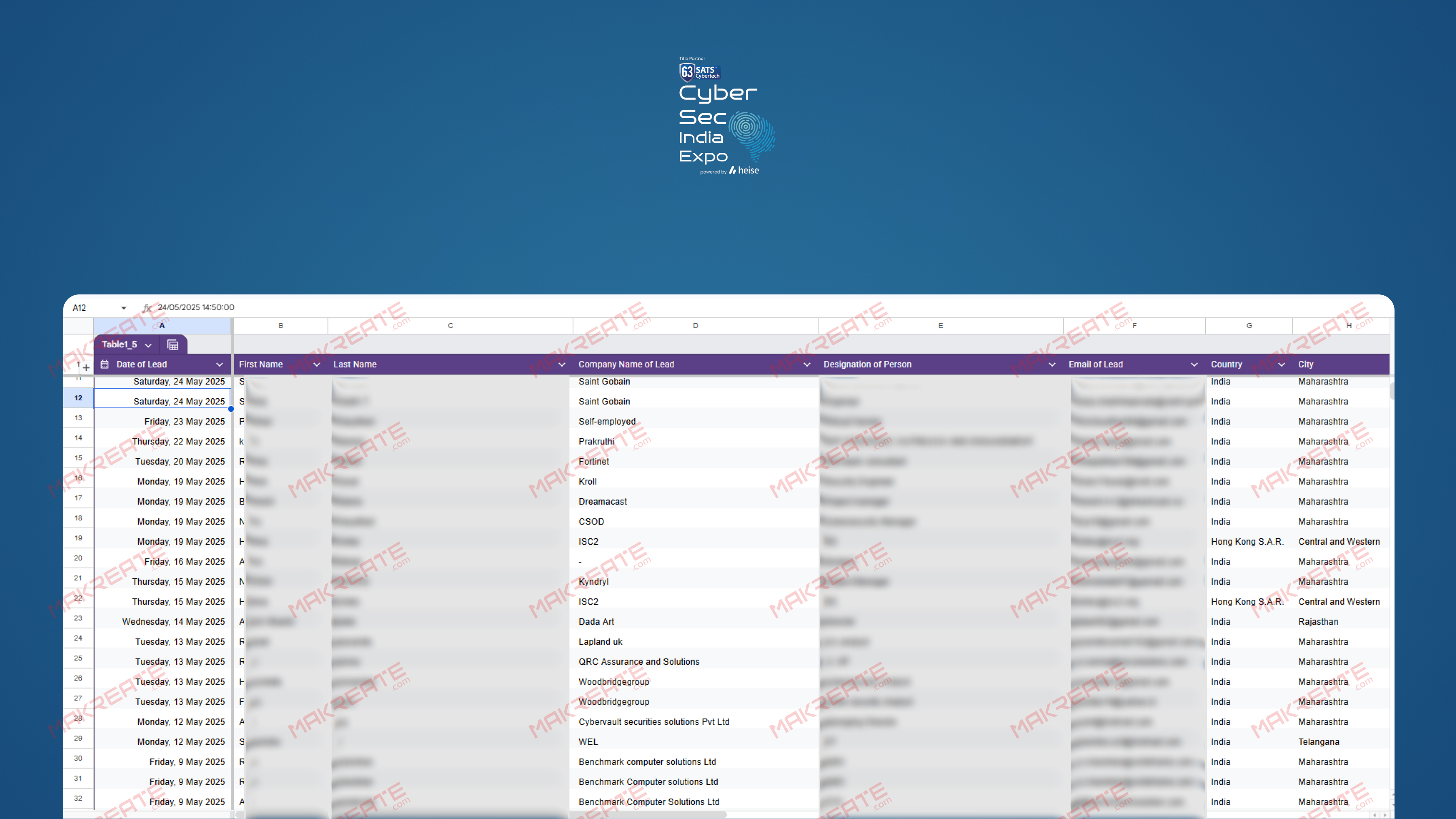
Task: Click the fx function icon
Action: [147, 307]
